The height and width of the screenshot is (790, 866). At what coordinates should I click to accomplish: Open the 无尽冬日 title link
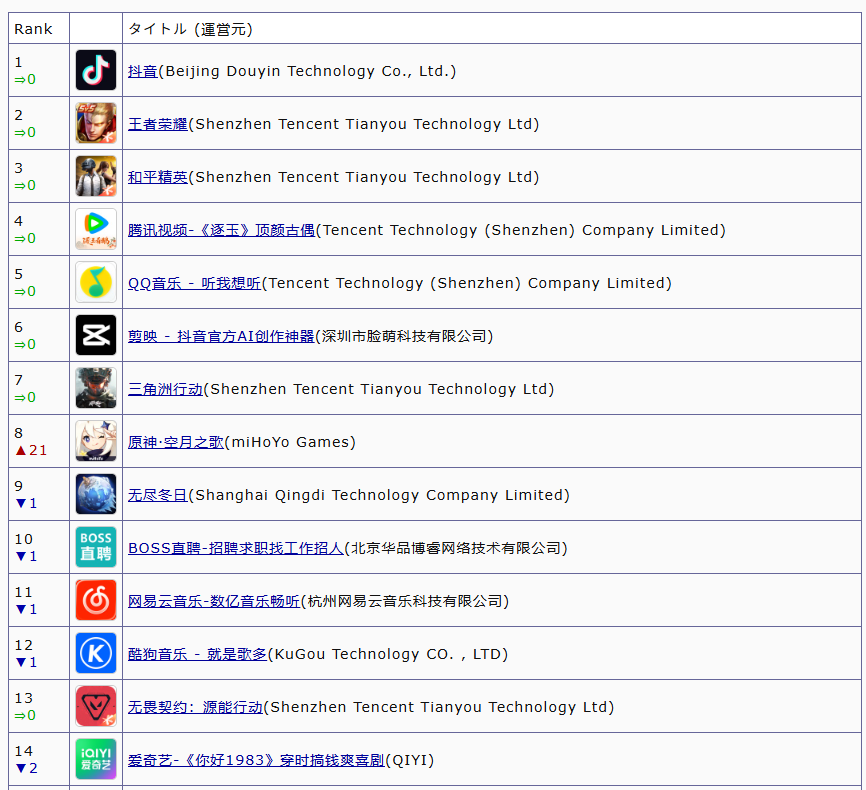pos(158,496)
